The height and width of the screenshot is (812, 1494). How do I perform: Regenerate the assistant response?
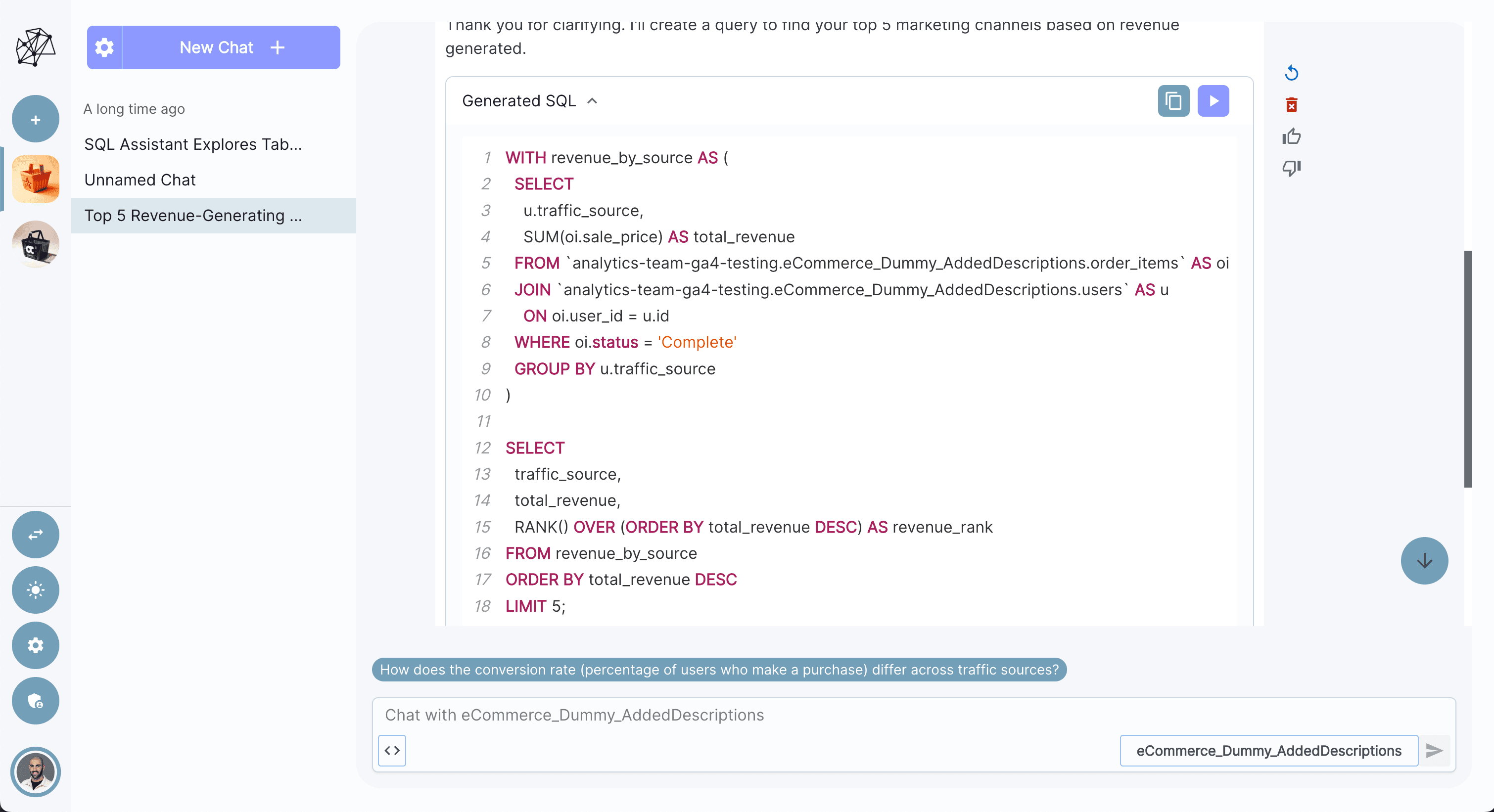pyautogui.click(x=1292, y=73)
